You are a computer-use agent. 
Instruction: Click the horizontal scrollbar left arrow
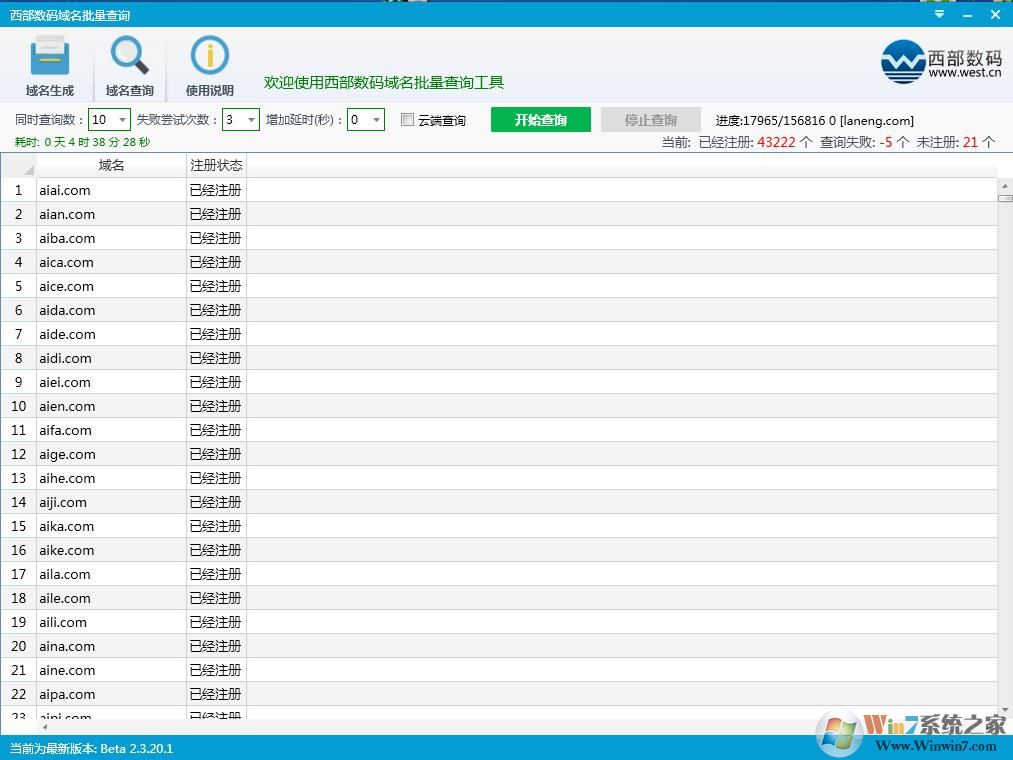[x=43, y=727]
